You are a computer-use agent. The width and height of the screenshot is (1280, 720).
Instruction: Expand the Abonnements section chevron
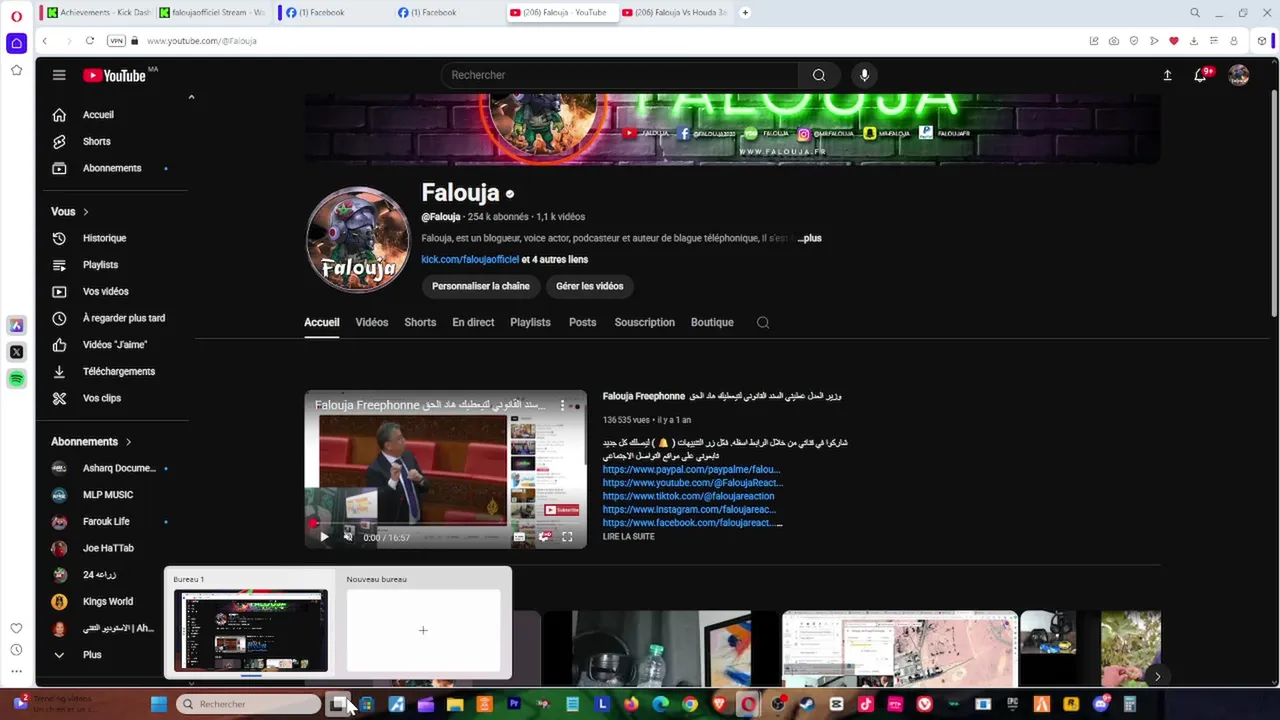pos(128,442)
